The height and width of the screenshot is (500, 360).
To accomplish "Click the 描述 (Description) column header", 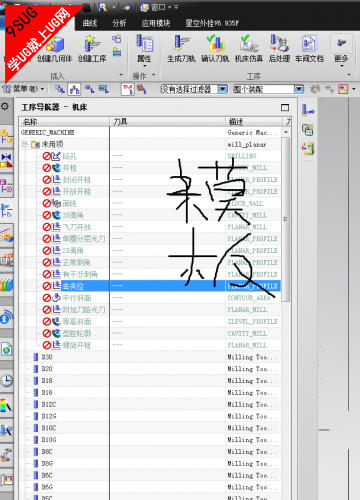I will point(254,122).
